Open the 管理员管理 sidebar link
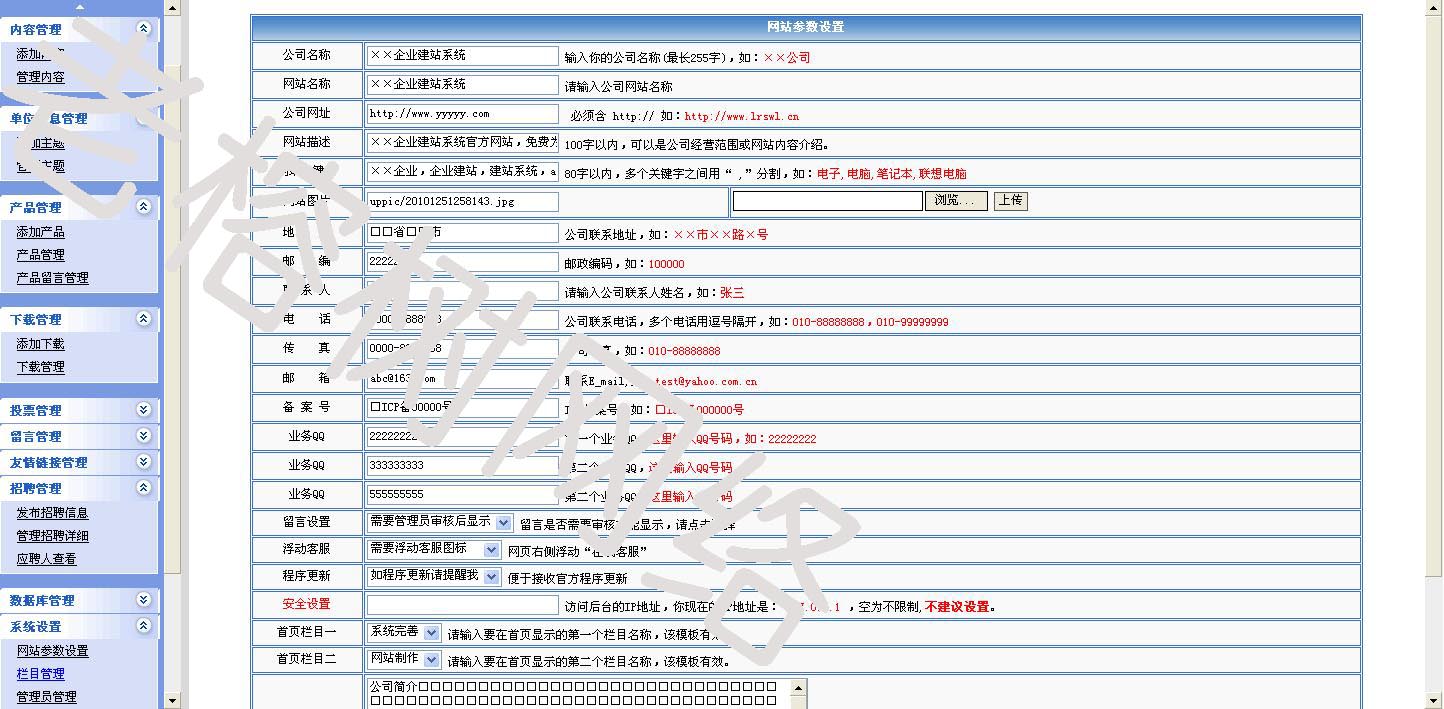The image size is (1444, 709). pos(46,697)
